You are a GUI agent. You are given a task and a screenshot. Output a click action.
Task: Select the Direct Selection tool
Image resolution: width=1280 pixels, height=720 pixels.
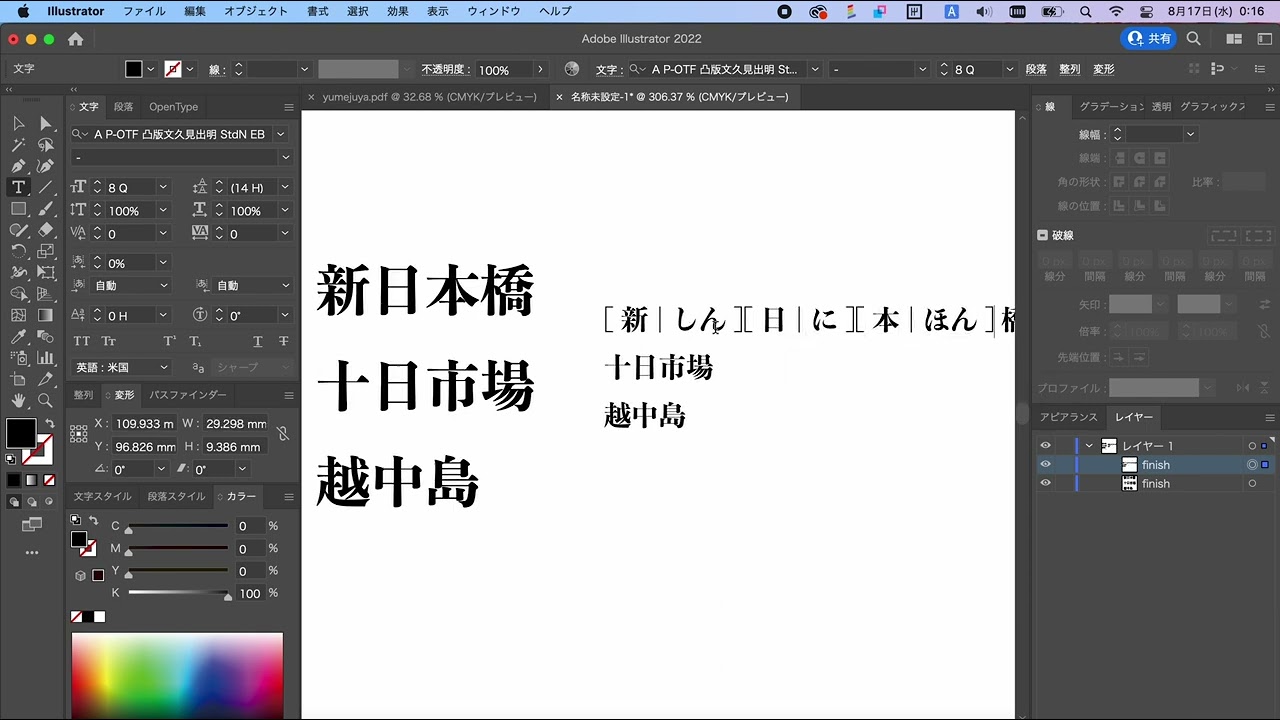45,123
